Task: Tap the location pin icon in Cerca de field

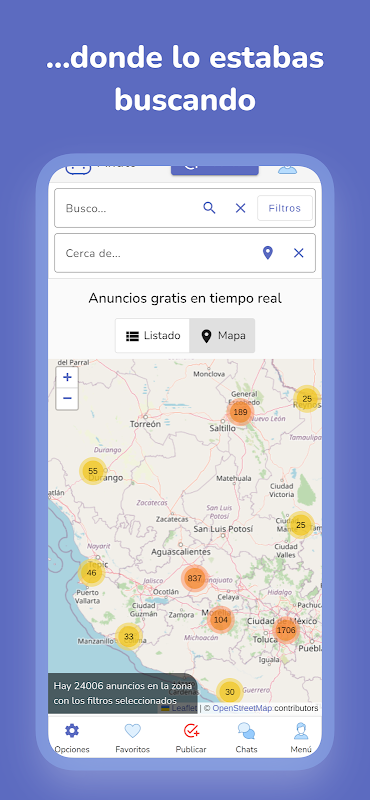Action: tap(268, 253)
